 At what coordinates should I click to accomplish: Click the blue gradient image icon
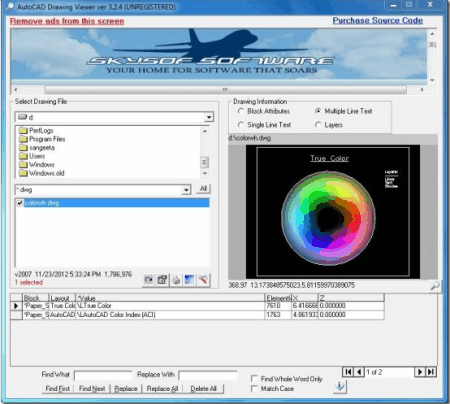tap(189, 280)
